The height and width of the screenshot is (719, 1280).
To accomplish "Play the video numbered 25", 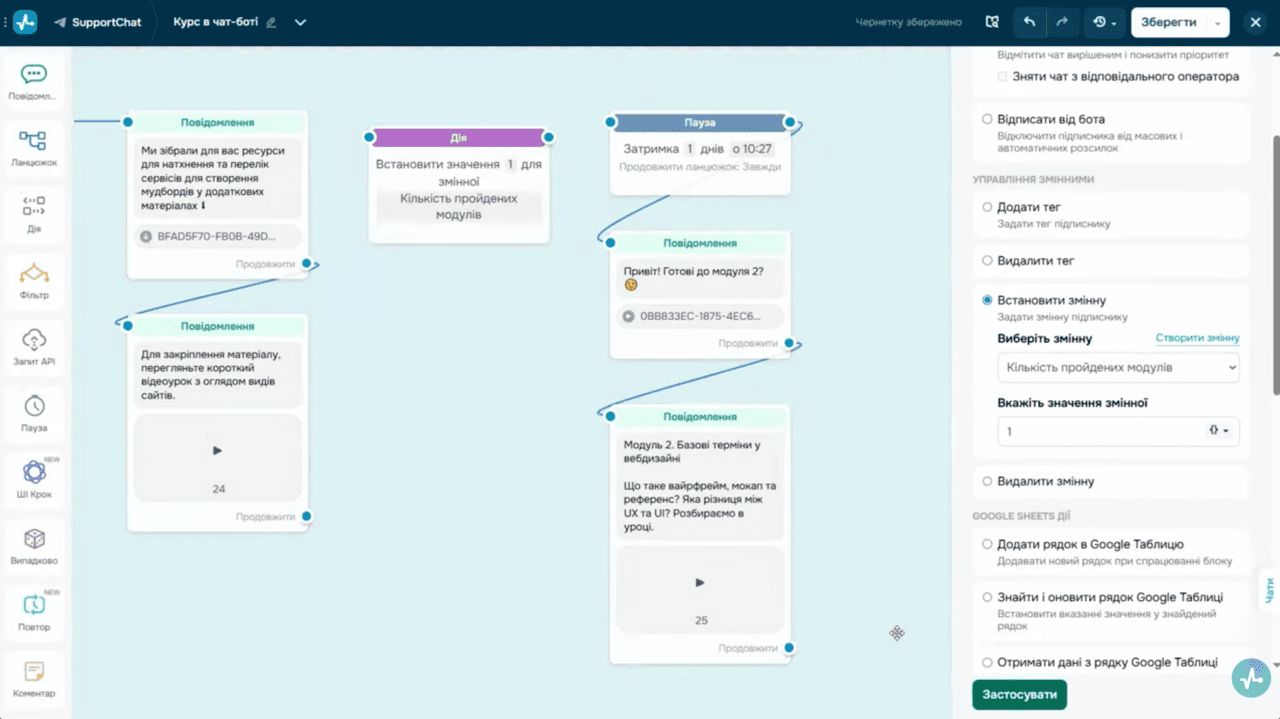I will [700, 582].
